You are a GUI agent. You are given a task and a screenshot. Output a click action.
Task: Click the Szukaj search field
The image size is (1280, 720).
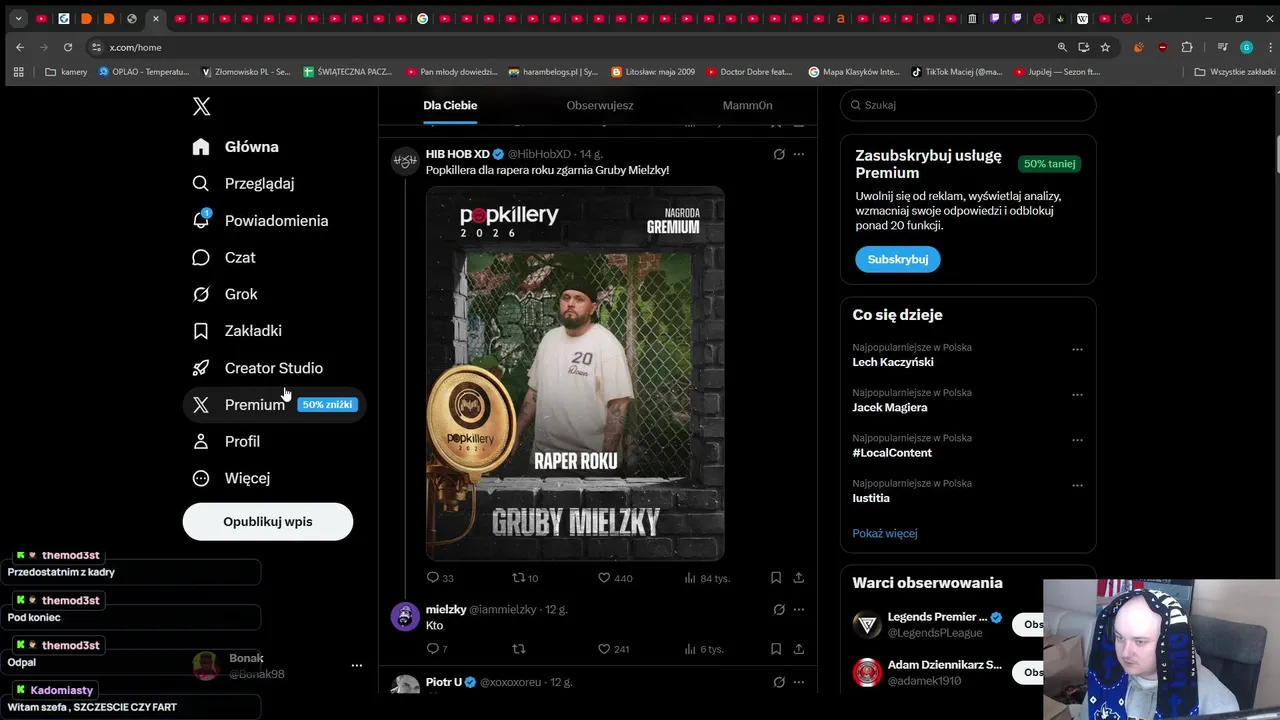pyautogui.click(x=968, y=105)
